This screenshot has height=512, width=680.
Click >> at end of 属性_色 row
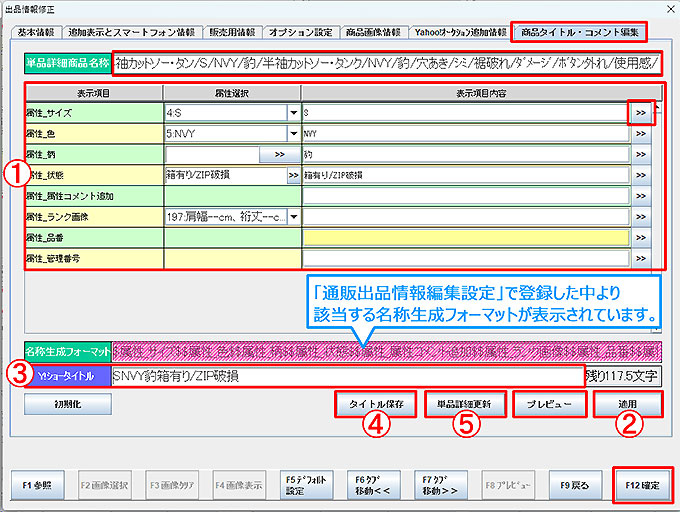pos(641,134)
